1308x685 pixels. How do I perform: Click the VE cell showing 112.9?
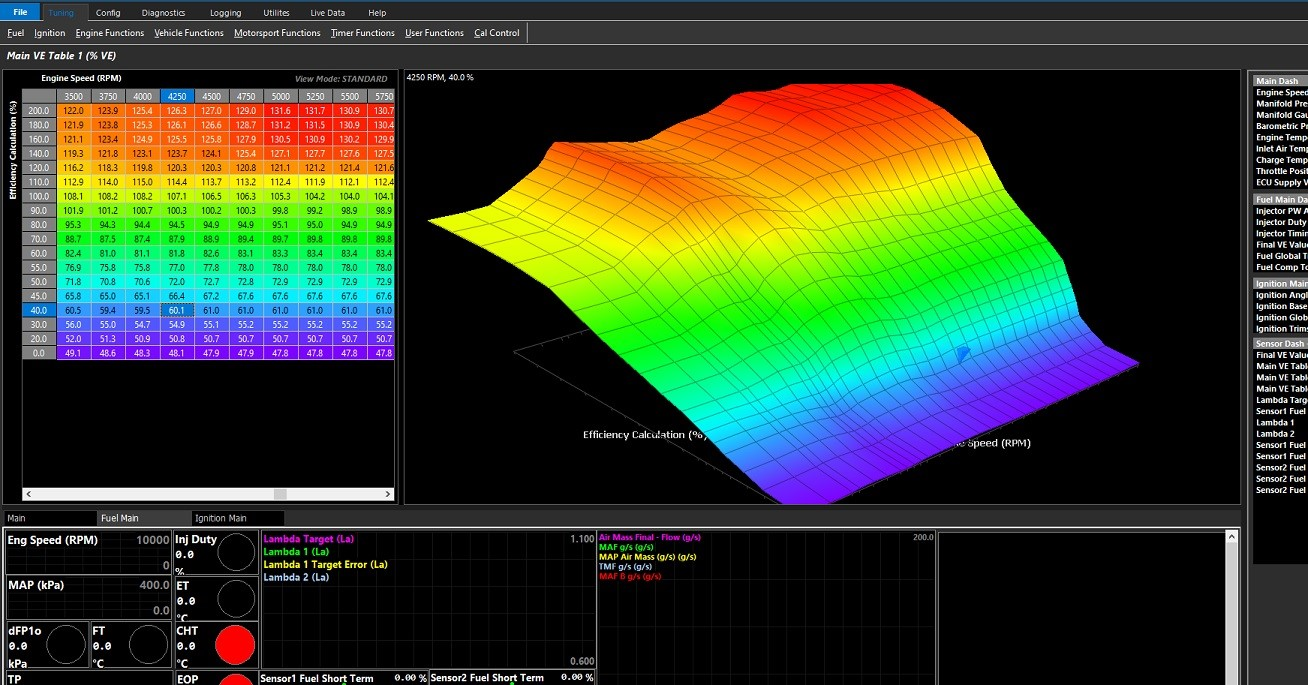click(x=73, y=182)
